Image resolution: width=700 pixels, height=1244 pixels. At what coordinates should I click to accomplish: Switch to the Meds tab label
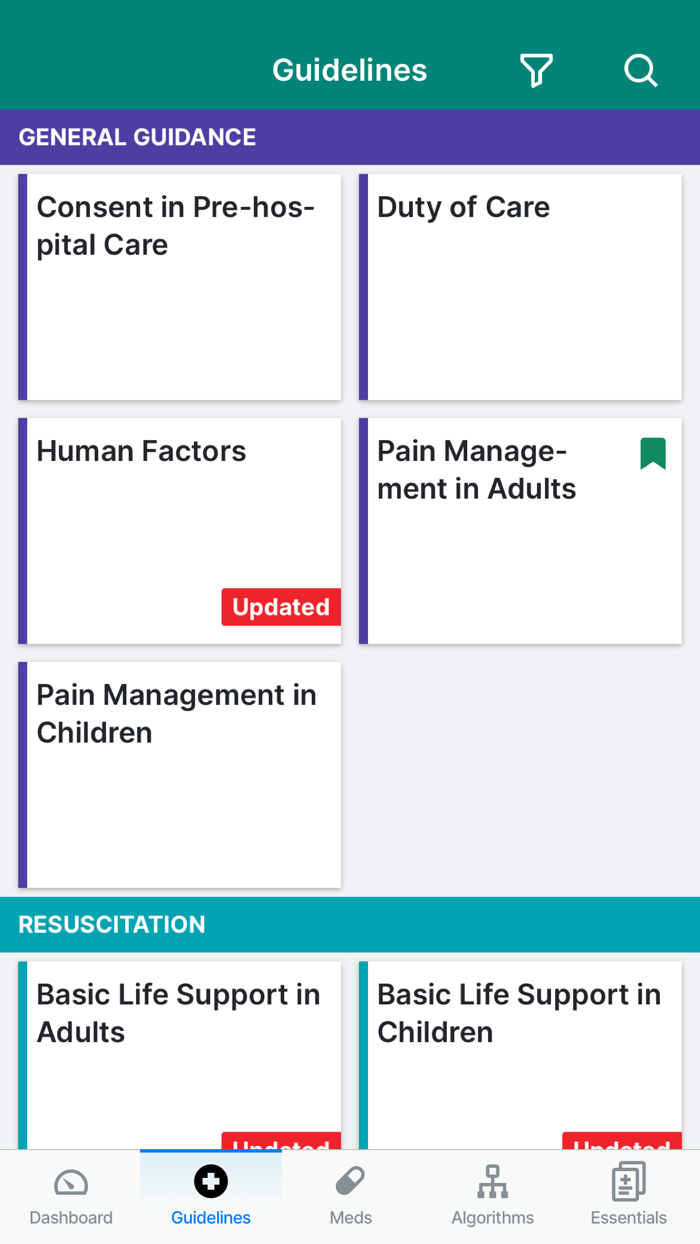(350, 1218)
